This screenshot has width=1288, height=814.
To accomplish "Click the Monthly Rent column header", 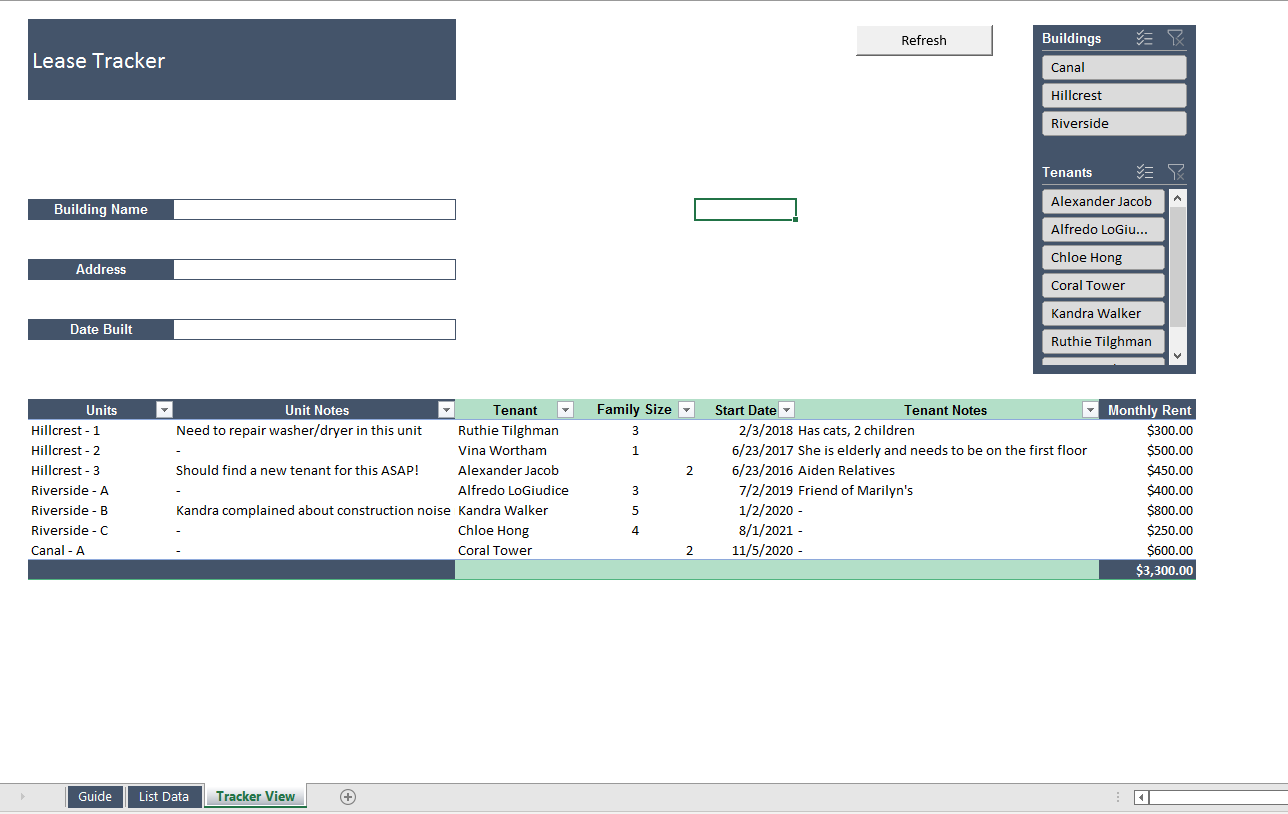I will [1147, 410].
